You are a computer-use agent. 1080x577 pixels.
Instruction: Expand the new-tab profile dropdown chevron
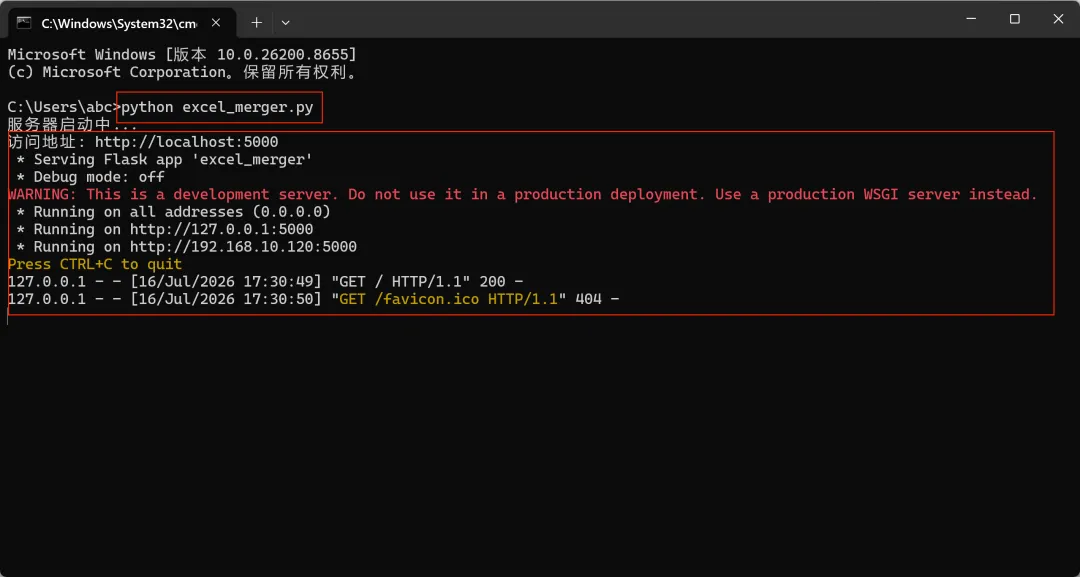click(286, 23)
